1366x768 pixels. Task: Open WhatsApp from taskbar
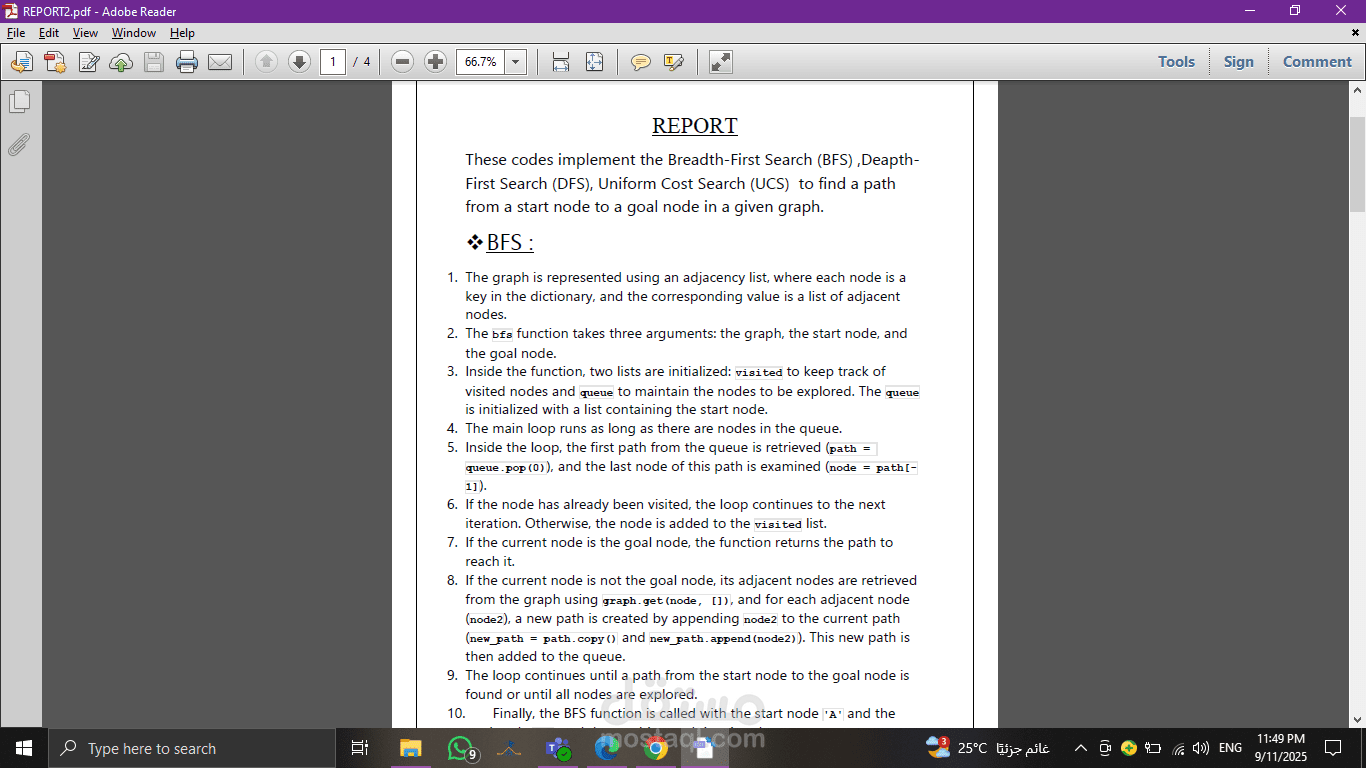(x=460, y=748)
